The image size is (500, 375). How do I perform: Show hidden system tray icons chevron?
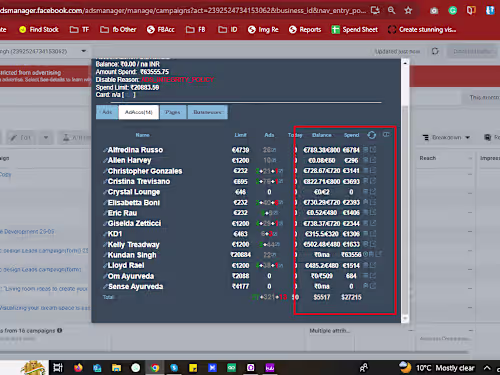pos(487,368)
